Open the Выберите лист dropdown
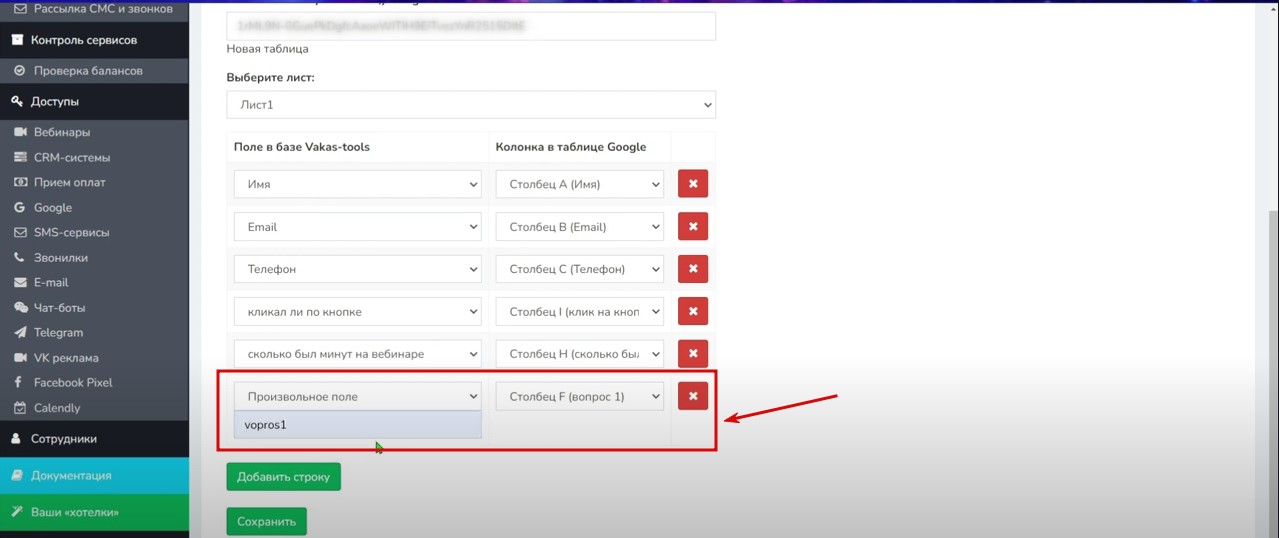Image resolution: width=1279 pixels, height=538 pixels. pos(471,105)
